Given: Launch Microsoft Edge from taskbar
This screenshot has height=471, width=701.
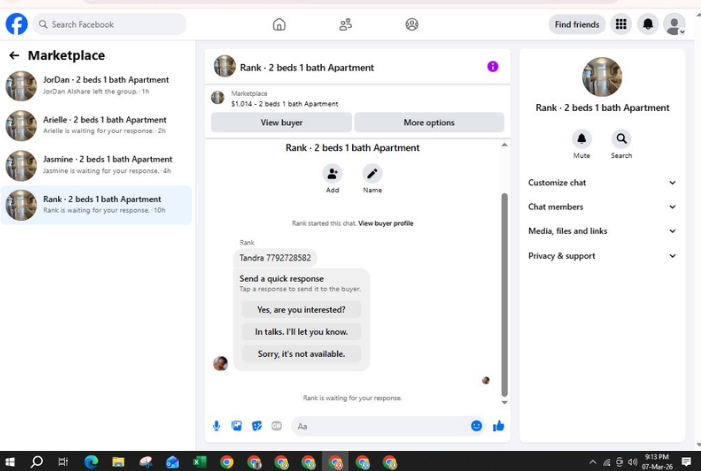Looking at the screenshot, I should pyautogui.click(x=91, y=462).
